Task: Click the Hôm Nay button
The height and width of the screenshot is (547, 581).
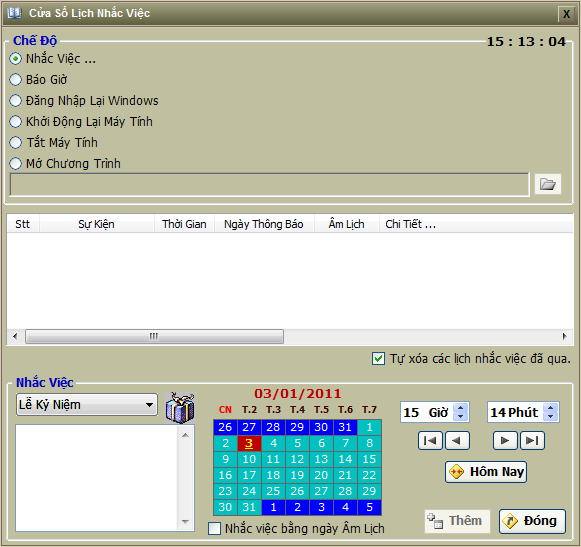Action: pyautogui.click(x=486, y=472)
